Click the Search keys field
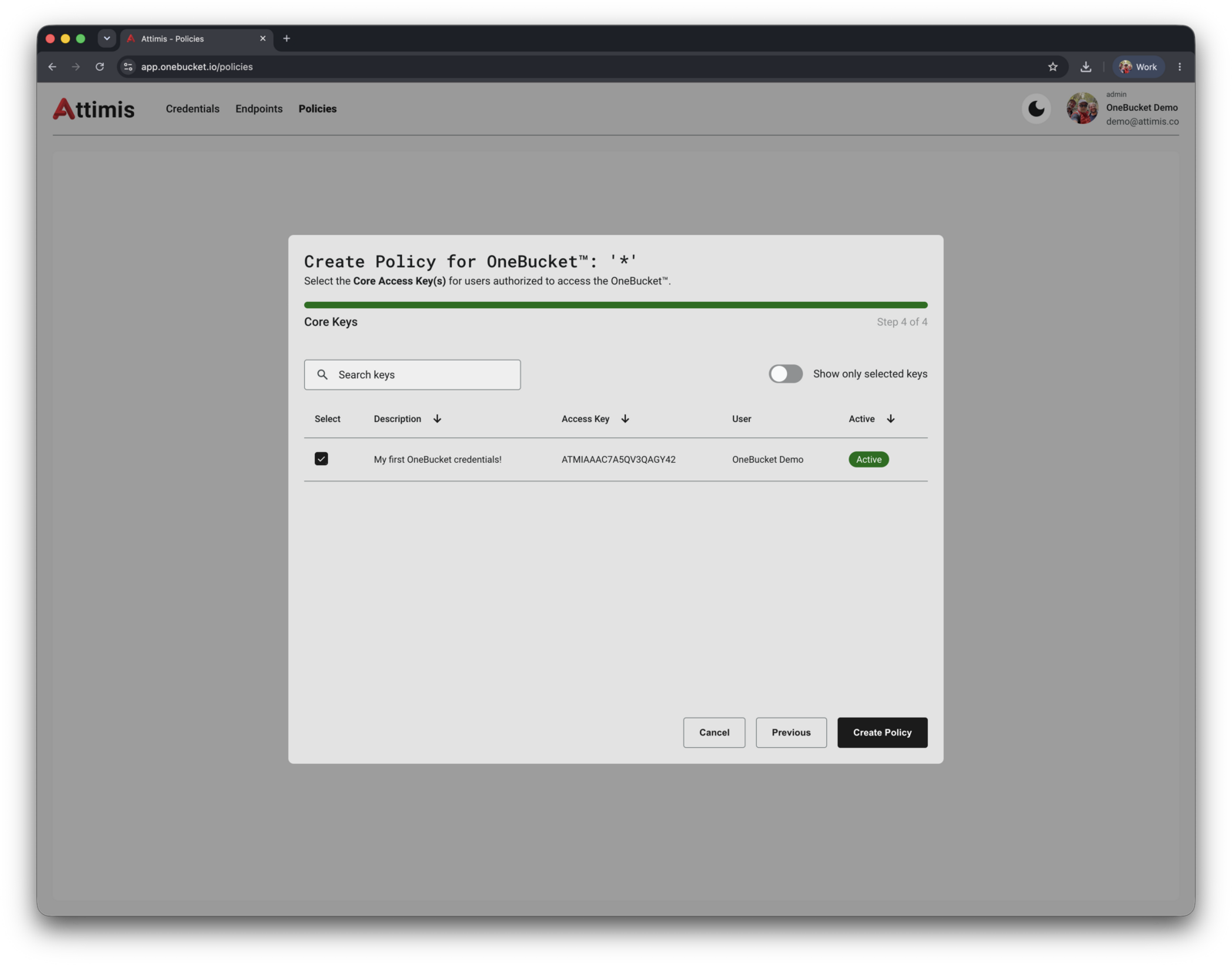Viewport: 1232px width, 965px height. tap(412, 374)
